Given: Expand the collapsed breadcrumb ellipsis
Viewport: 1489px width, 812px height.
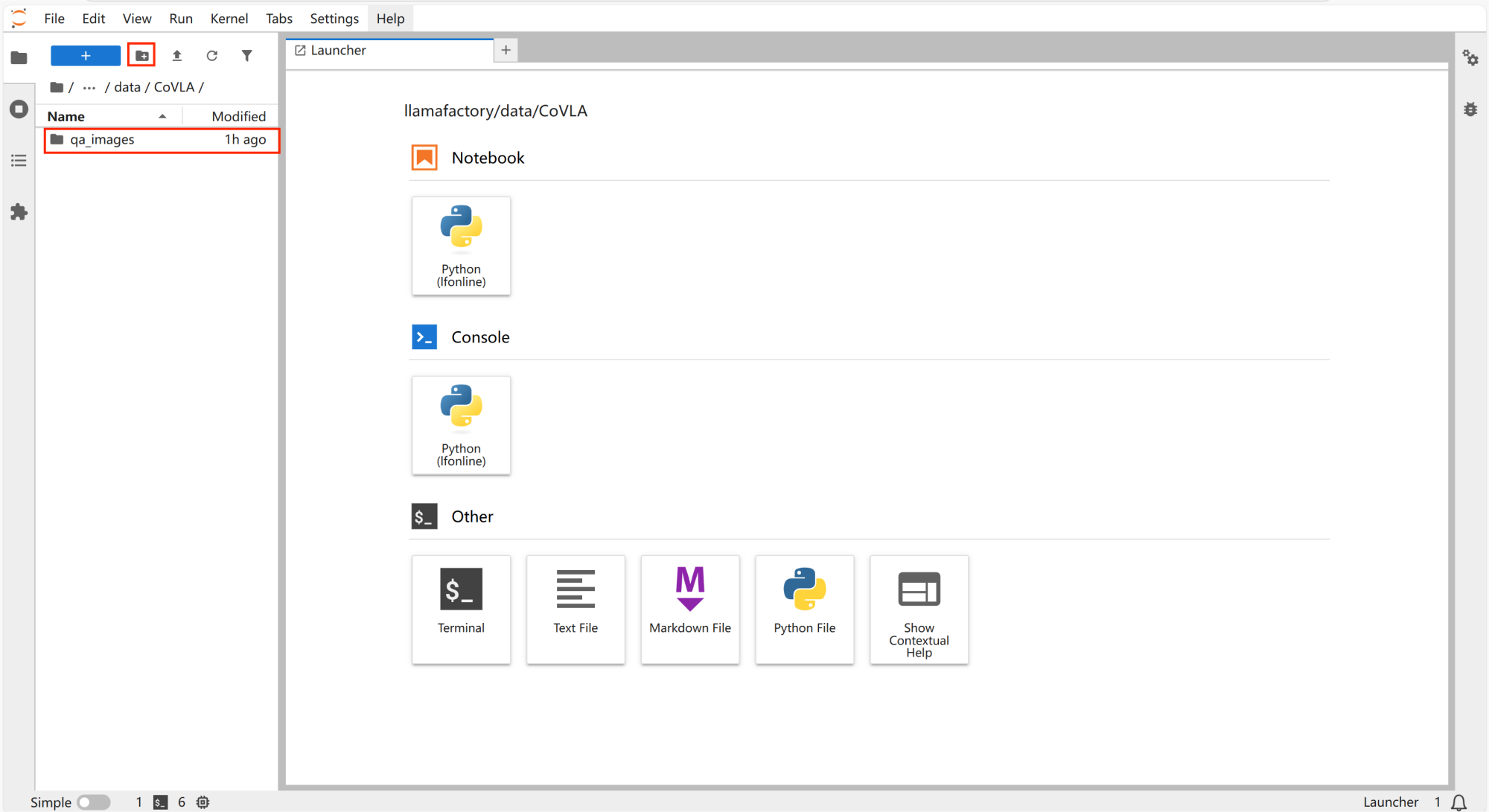Looking at the screenshot, I should tap(89, 87).
